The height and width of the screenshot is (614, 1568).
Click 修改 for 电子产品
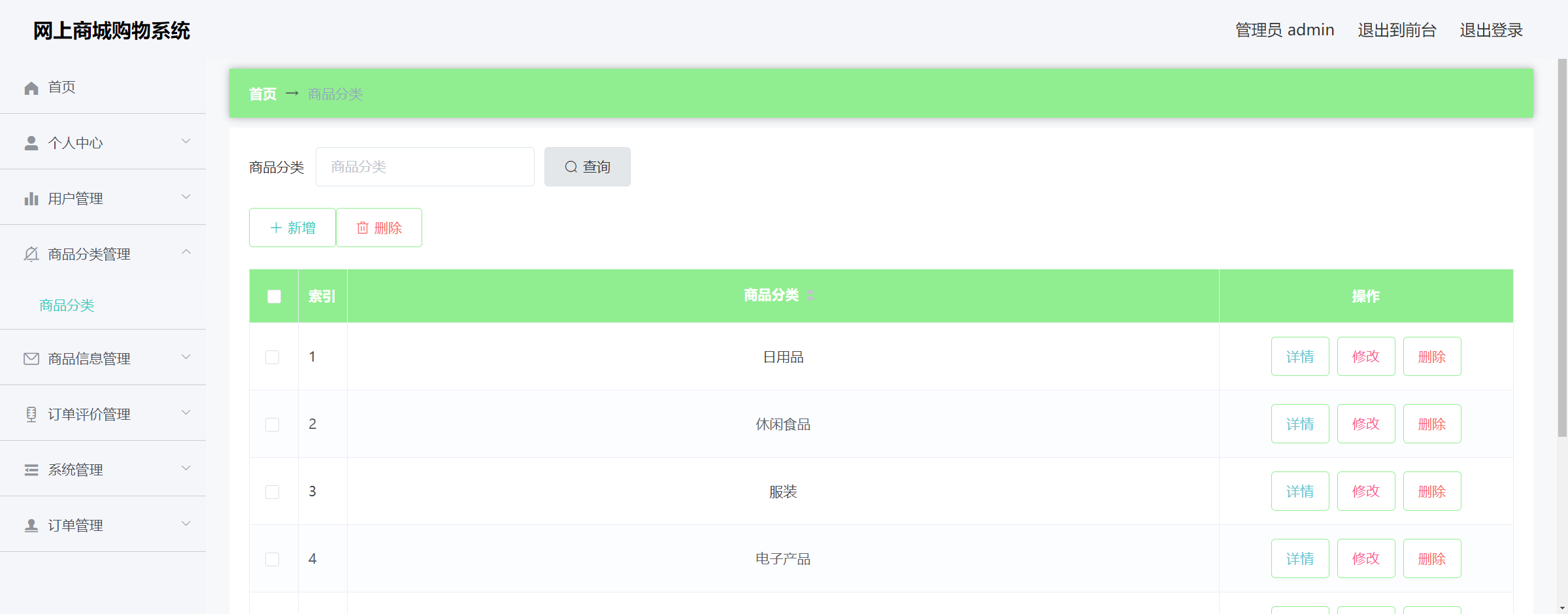pos(1366,558)
